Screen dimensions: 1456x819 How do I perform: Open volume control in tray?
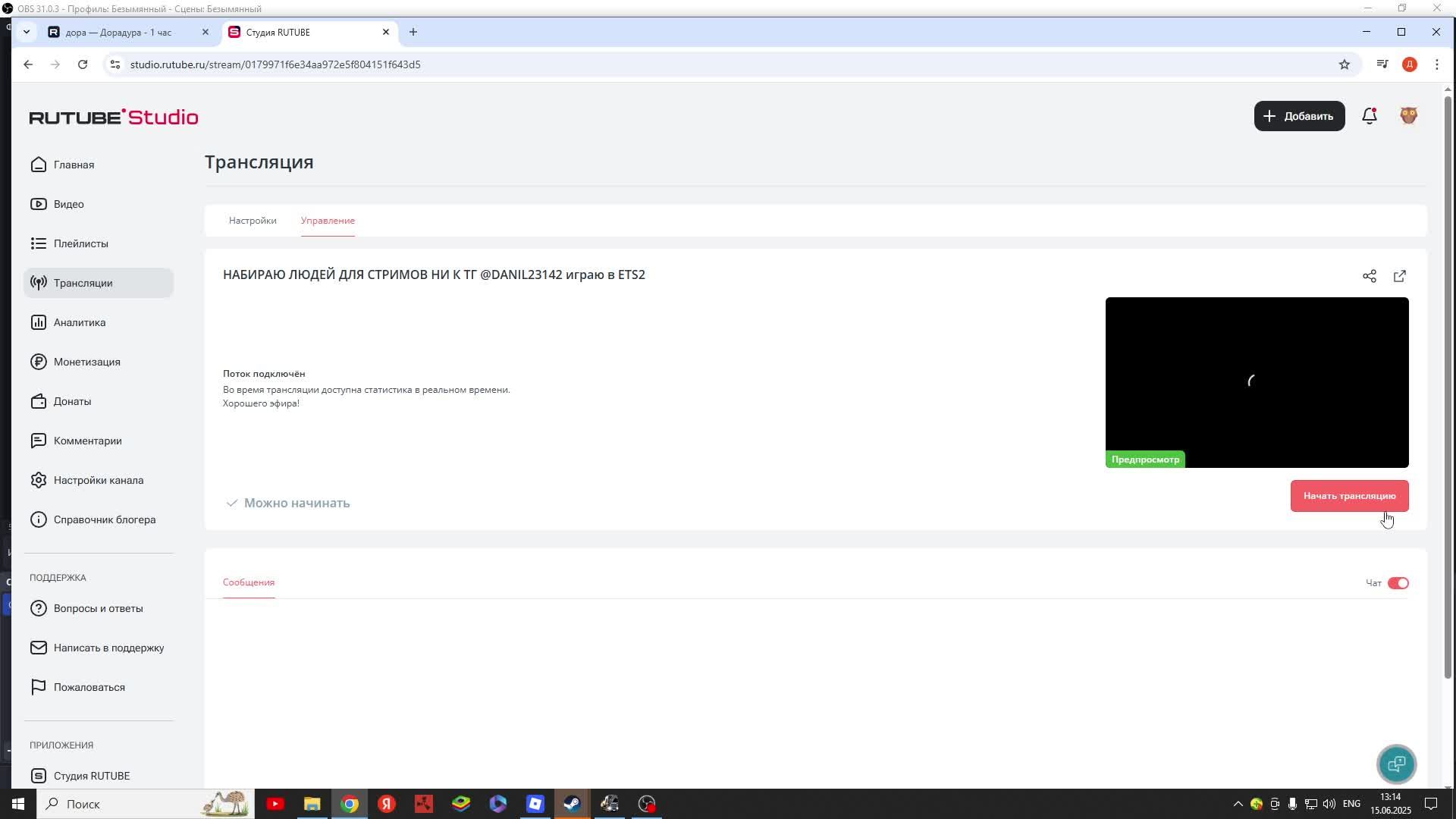point(1329,804)
